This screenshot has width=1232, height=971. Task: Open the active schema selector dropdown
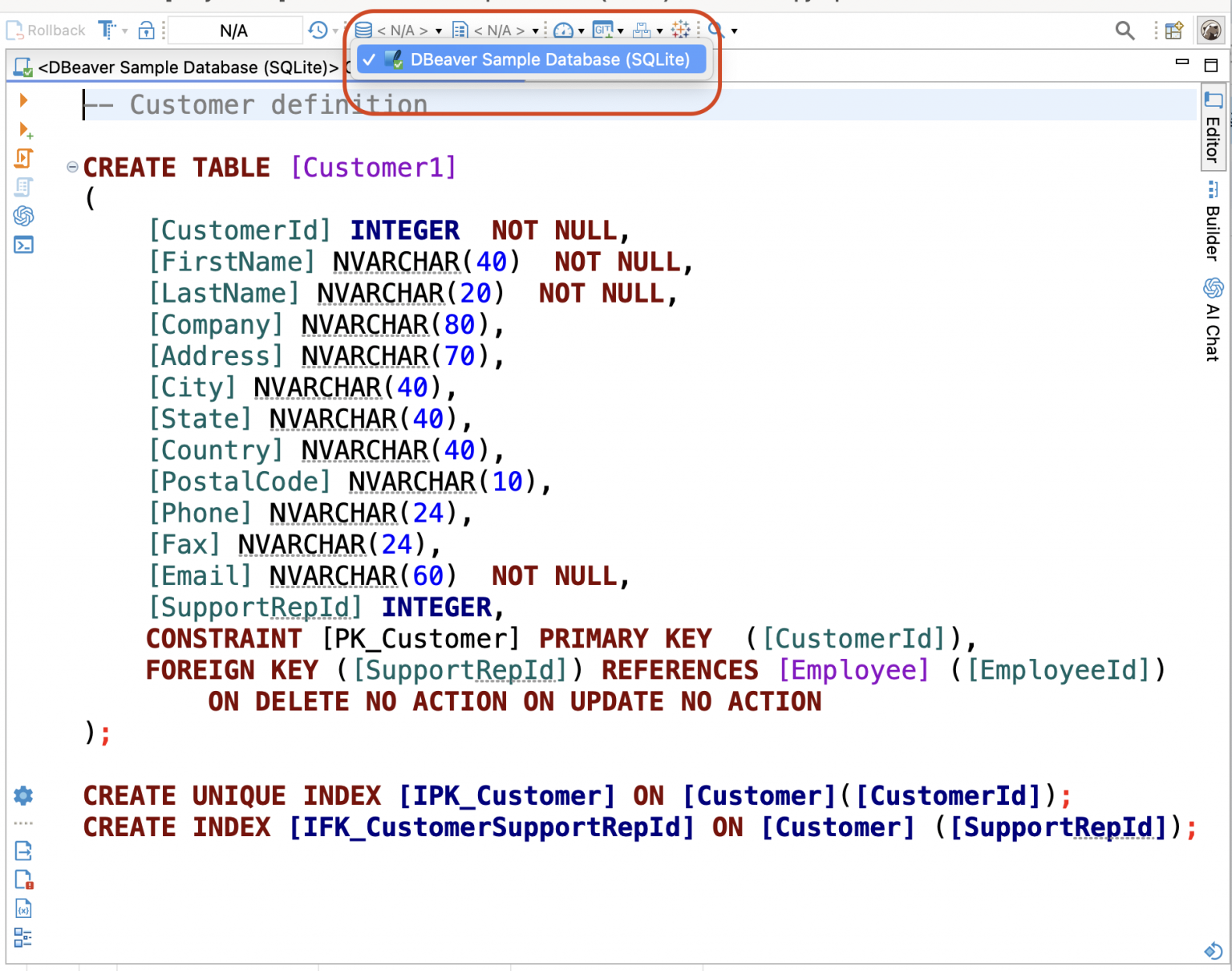point(495,30)
